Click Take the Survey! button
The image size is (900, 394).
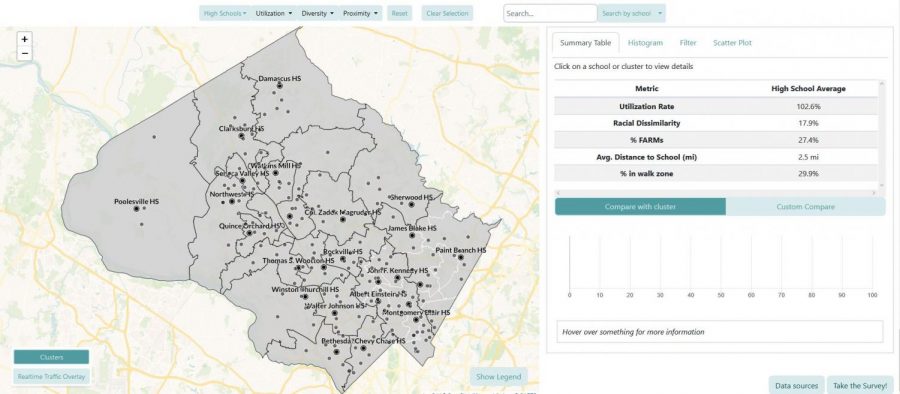tap(859, 385)
